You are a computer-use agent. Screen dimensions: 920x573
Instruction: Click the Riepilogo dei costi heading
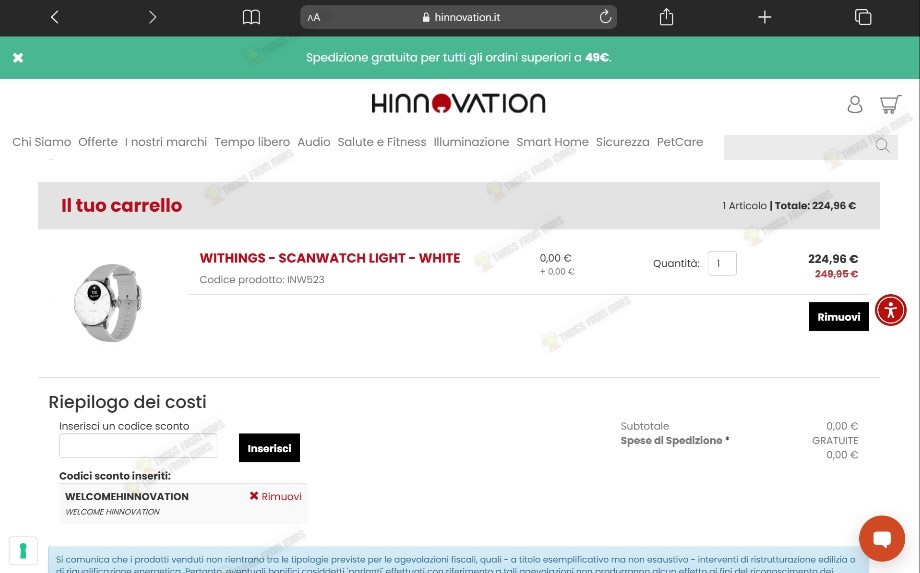click(x=127, y=402)
